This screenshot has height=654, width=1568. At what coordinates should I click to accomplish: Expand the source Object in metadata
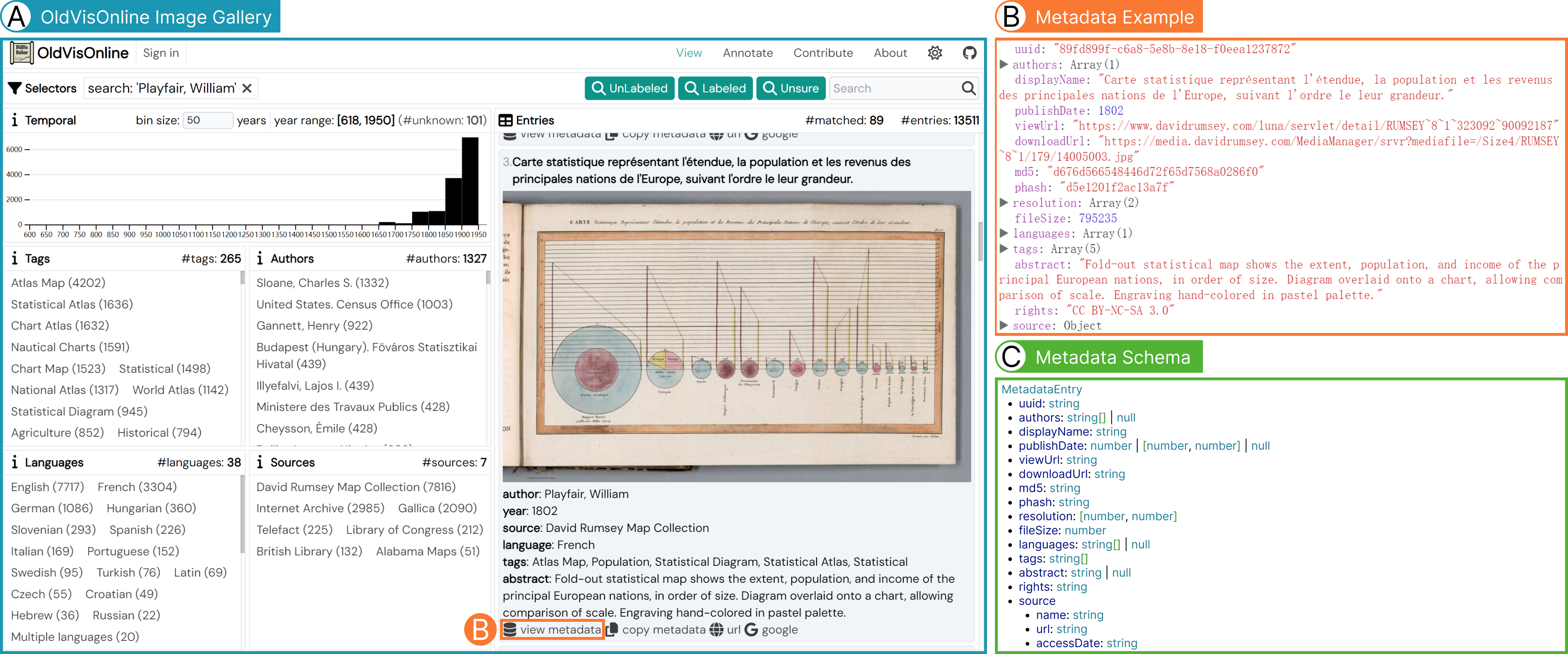click(x=1003, y=325)
